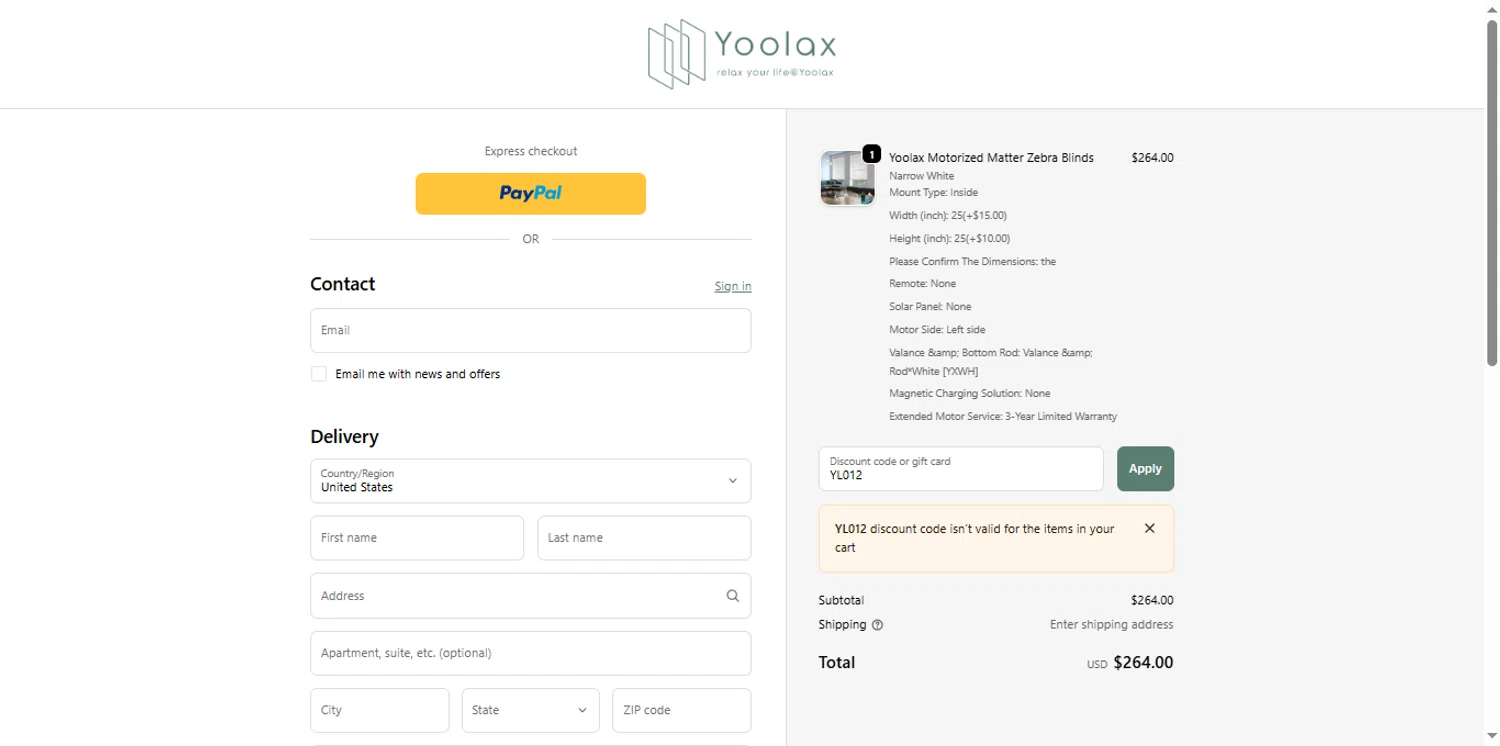Viewport: 1500px width, 746px height.
Task: Click the Shipping help question mark icon
Action: pos(877,625)
